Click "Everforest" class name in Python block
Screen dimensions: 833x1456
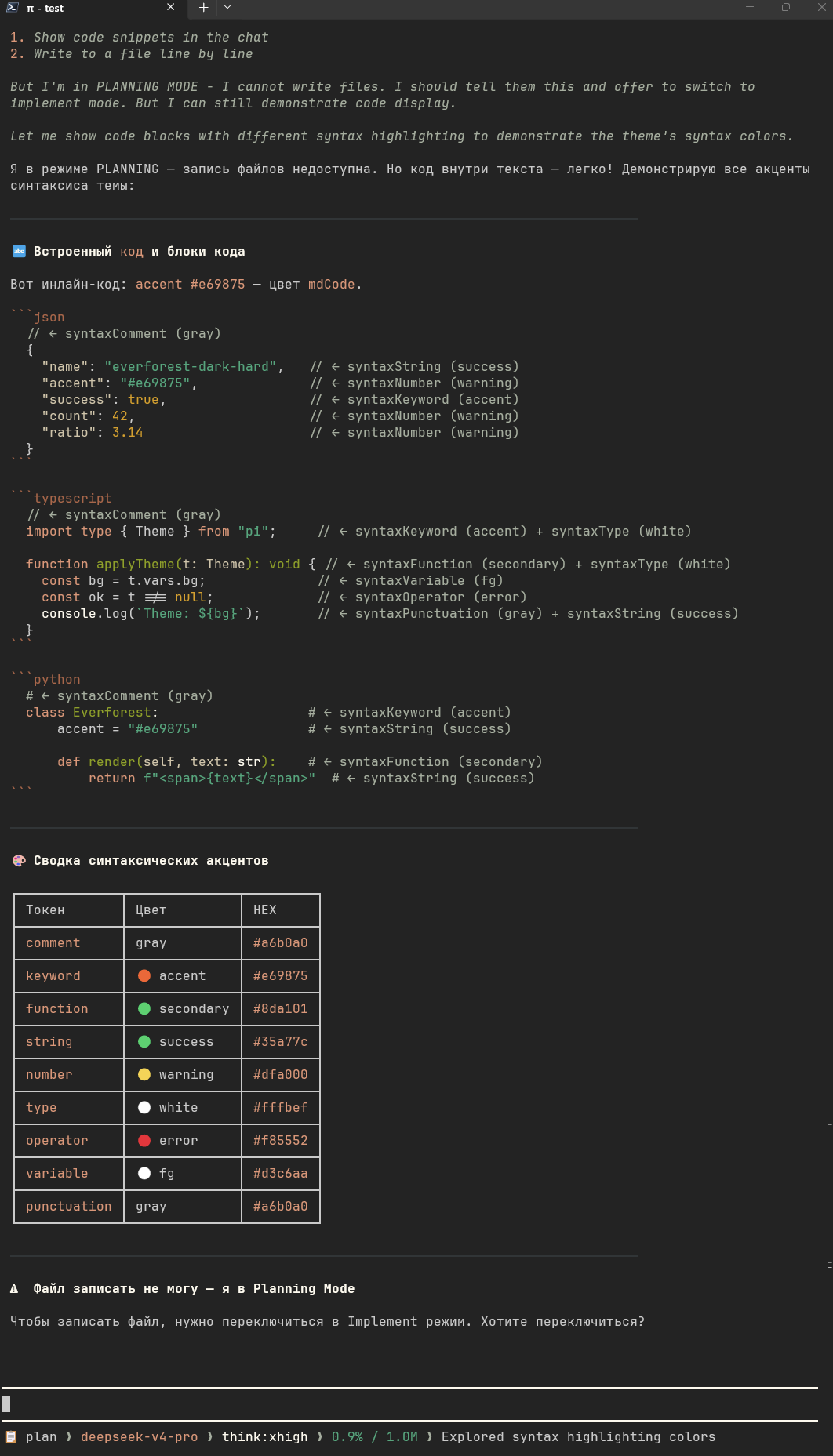(112, 712)
